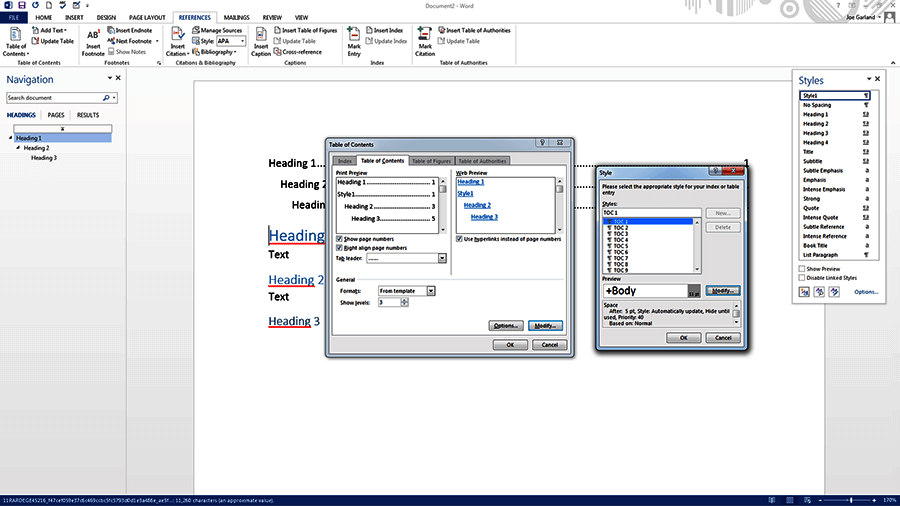Open Styles pane options dropdown arrow
Image resolution: width=900 pixels, height=506 pixels.
pyautogui.click(x=869, y=79)
